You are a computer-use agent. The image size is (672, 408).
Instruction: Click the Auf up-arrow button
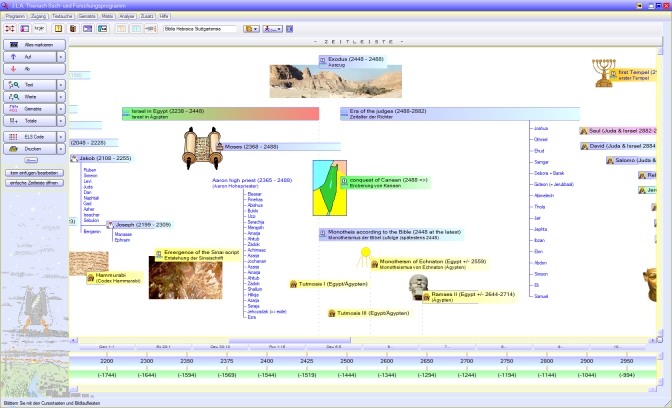(x=30, y=57)
